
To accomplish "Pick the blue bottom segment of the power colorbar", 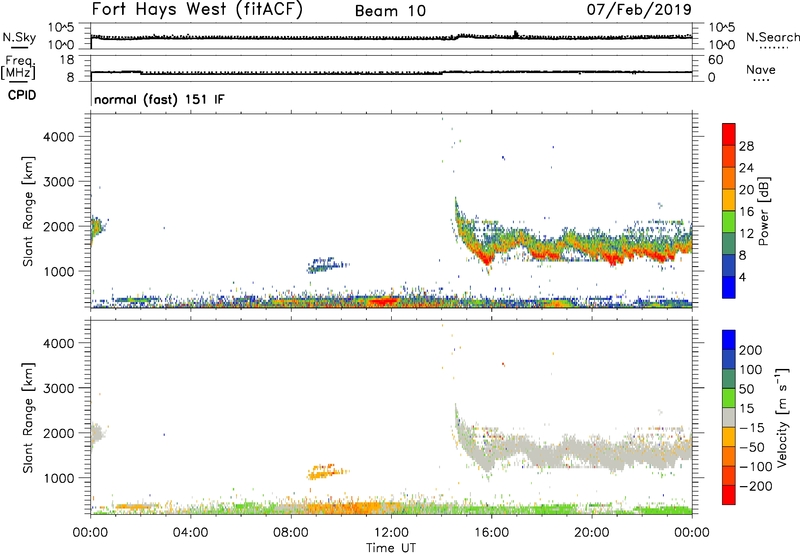I will [729, 287].
